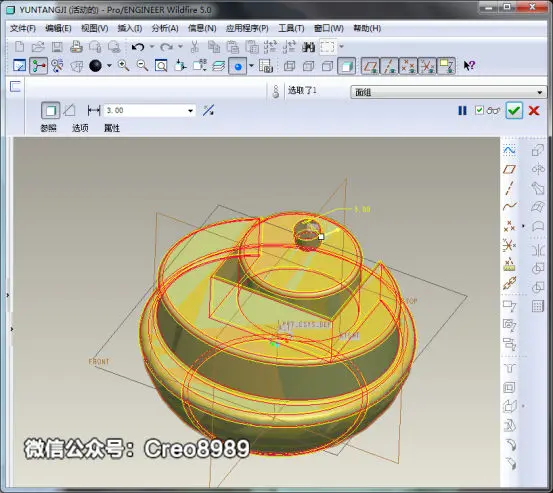Select the datum axis tool in right toolbar
The width and height of the screenshot is (553, 493).
tap(509, 188)
